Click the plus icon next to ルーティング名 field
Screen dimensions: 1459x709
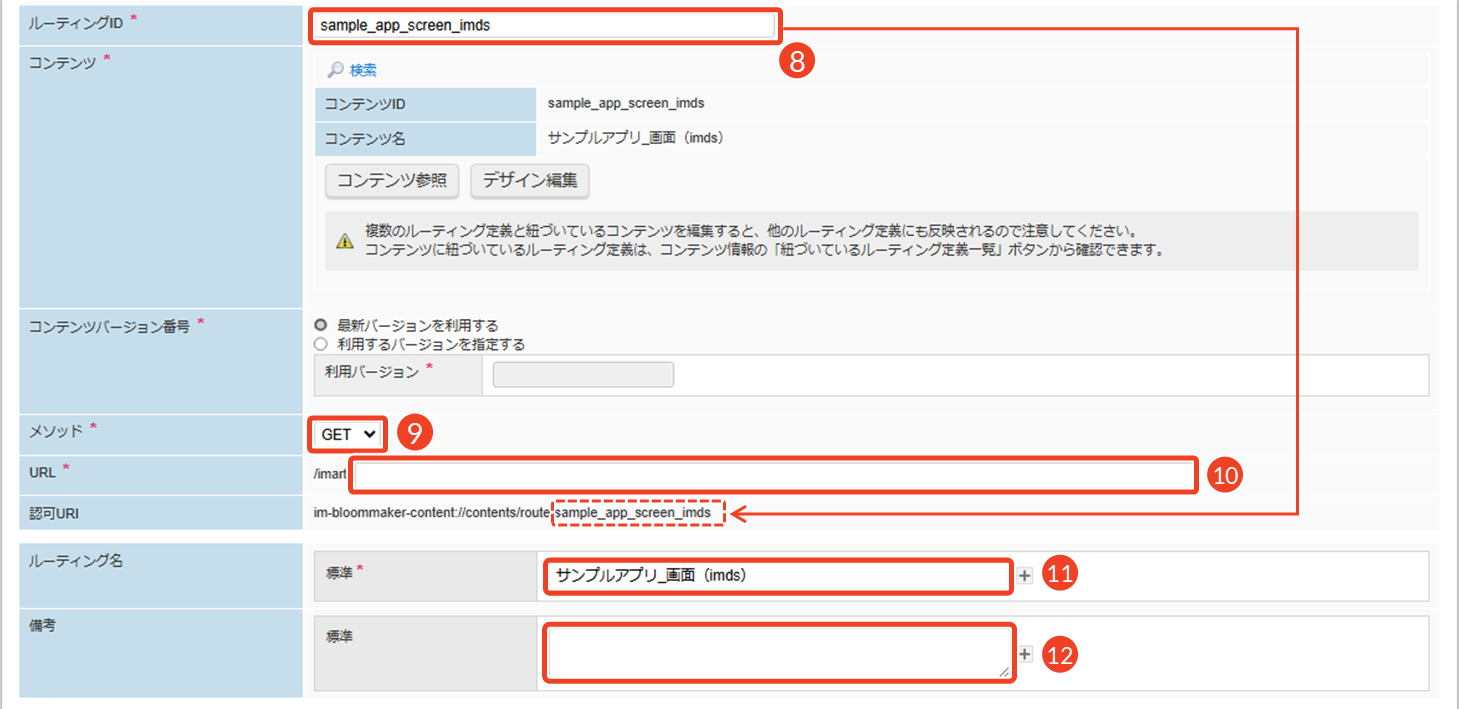(1025, 576)
